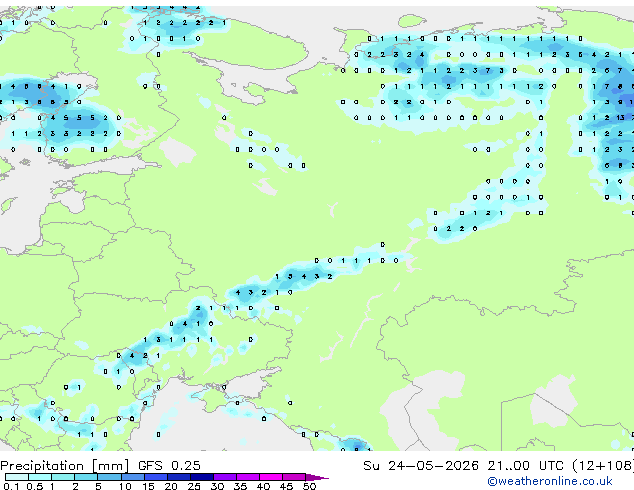This screenshot has height=490, width=634.
Task: Click the '30' legend scale label
Action: click(217, 486)
